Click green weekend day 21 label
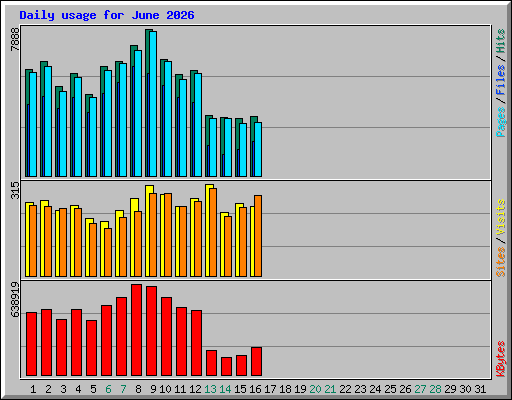 (x=330, y=389)
